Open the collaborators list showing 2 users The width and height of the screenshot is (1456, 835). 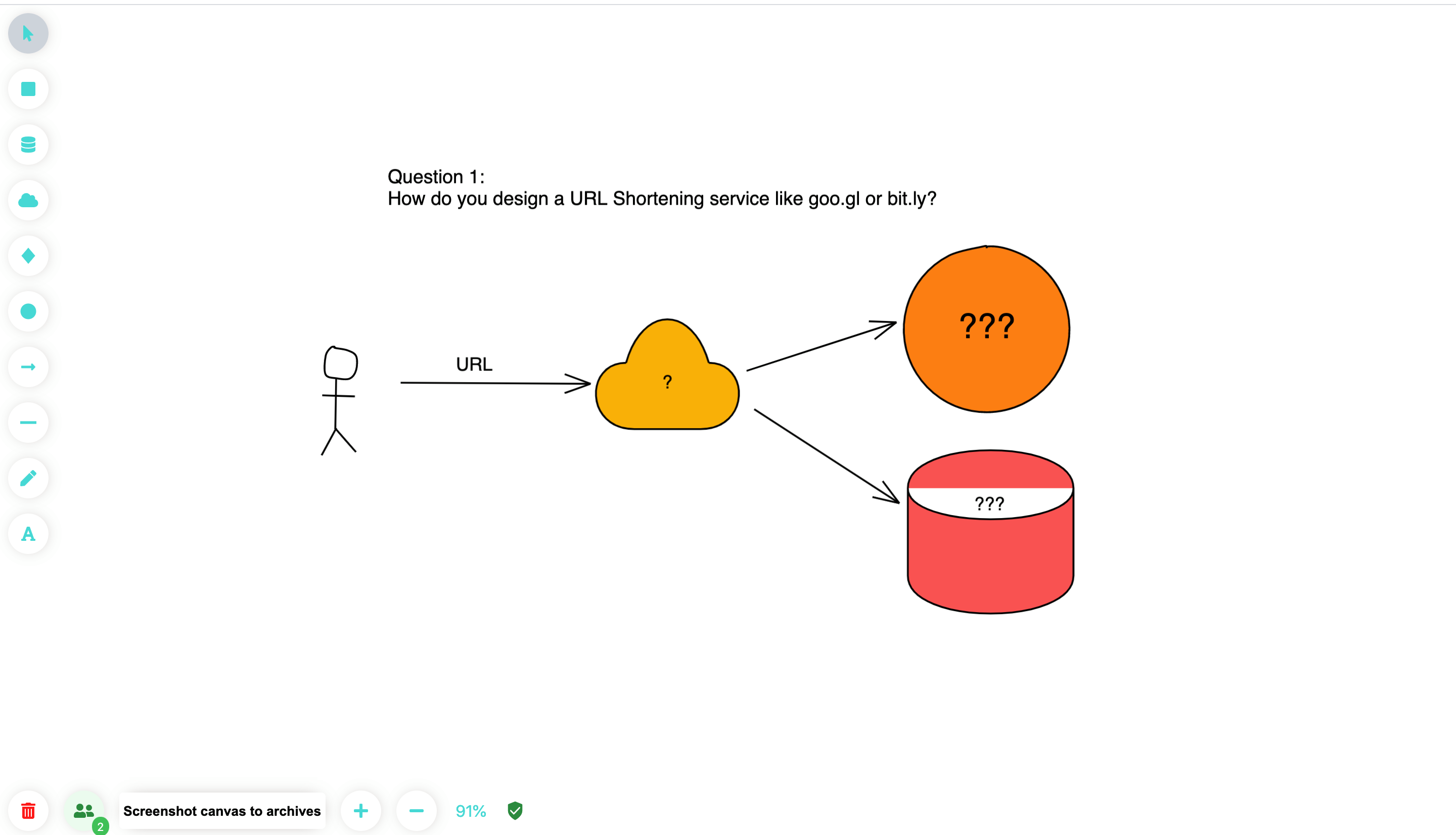click(x=84, y=811)
